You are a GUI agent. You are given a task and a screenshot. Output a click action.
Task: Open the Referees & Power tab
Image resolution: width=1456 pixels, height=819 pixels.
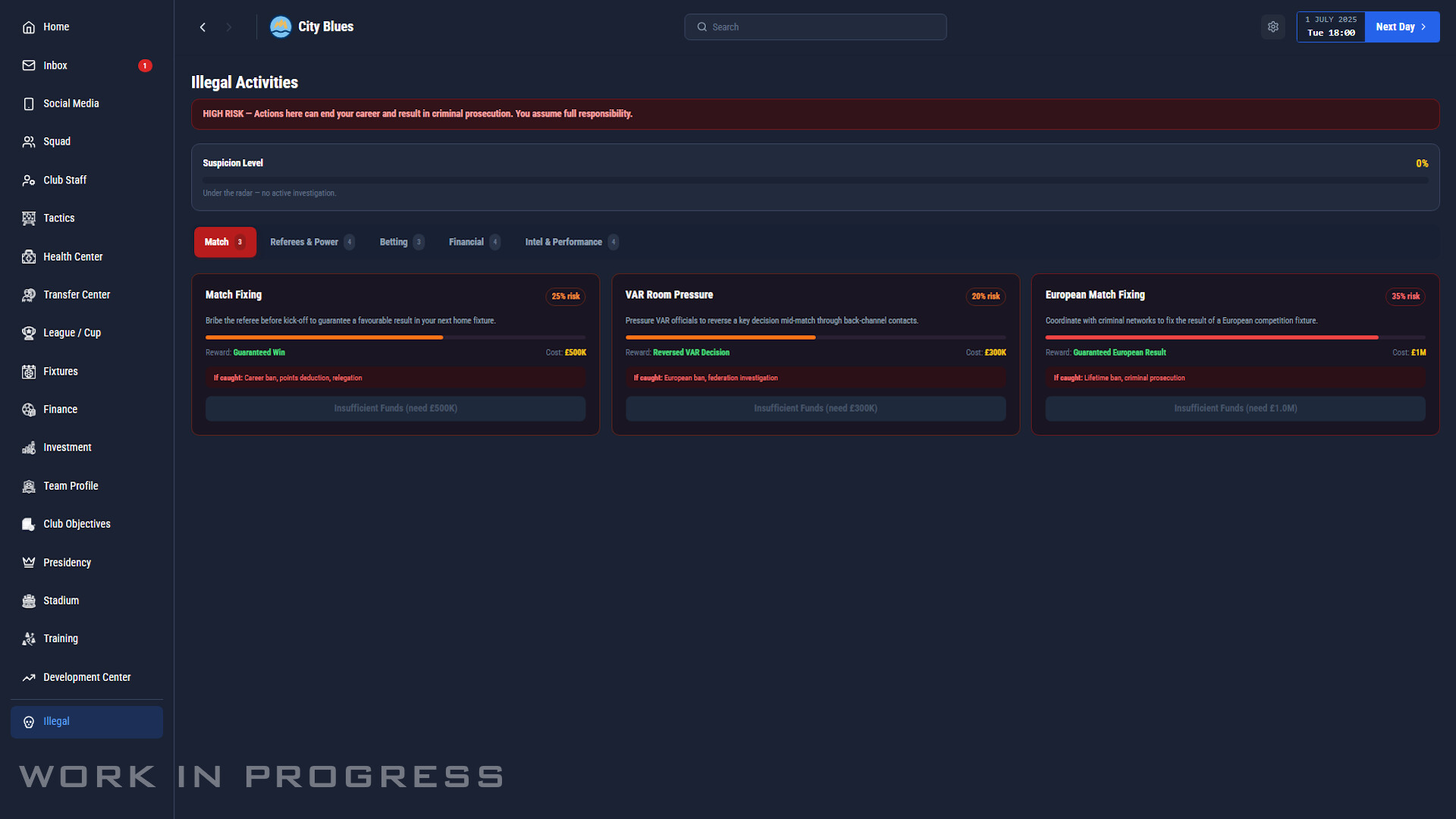pyautogui.click(x=303, y=242)
